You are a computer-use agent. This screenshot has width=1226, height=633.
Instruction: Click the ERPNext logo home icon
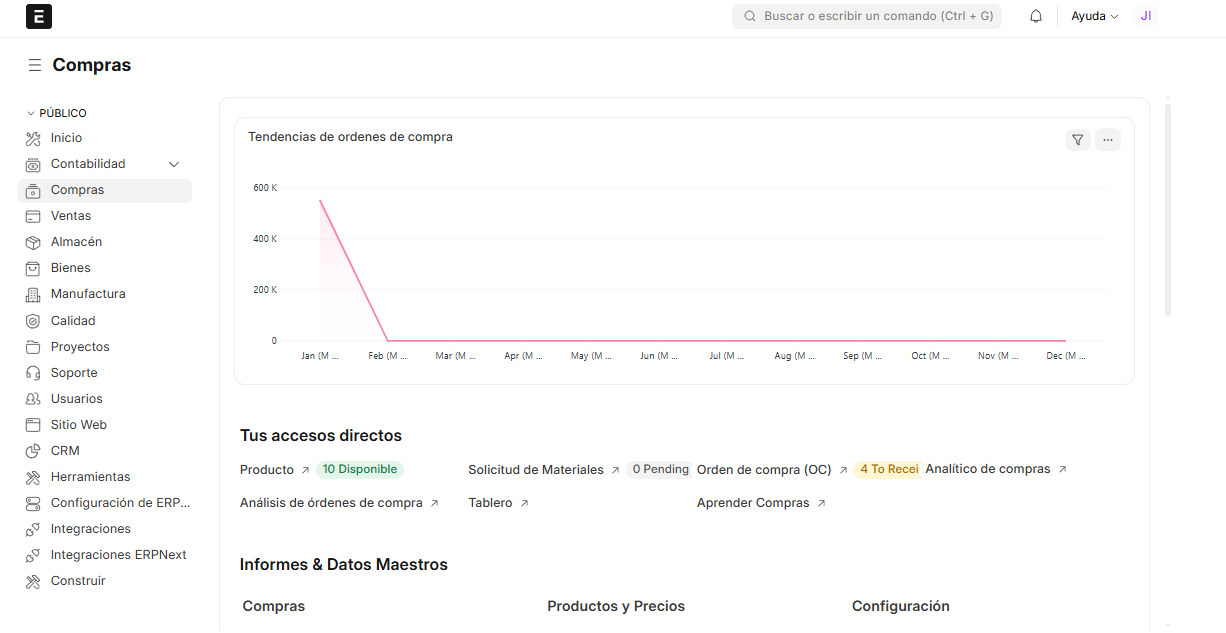click(39, 16)
